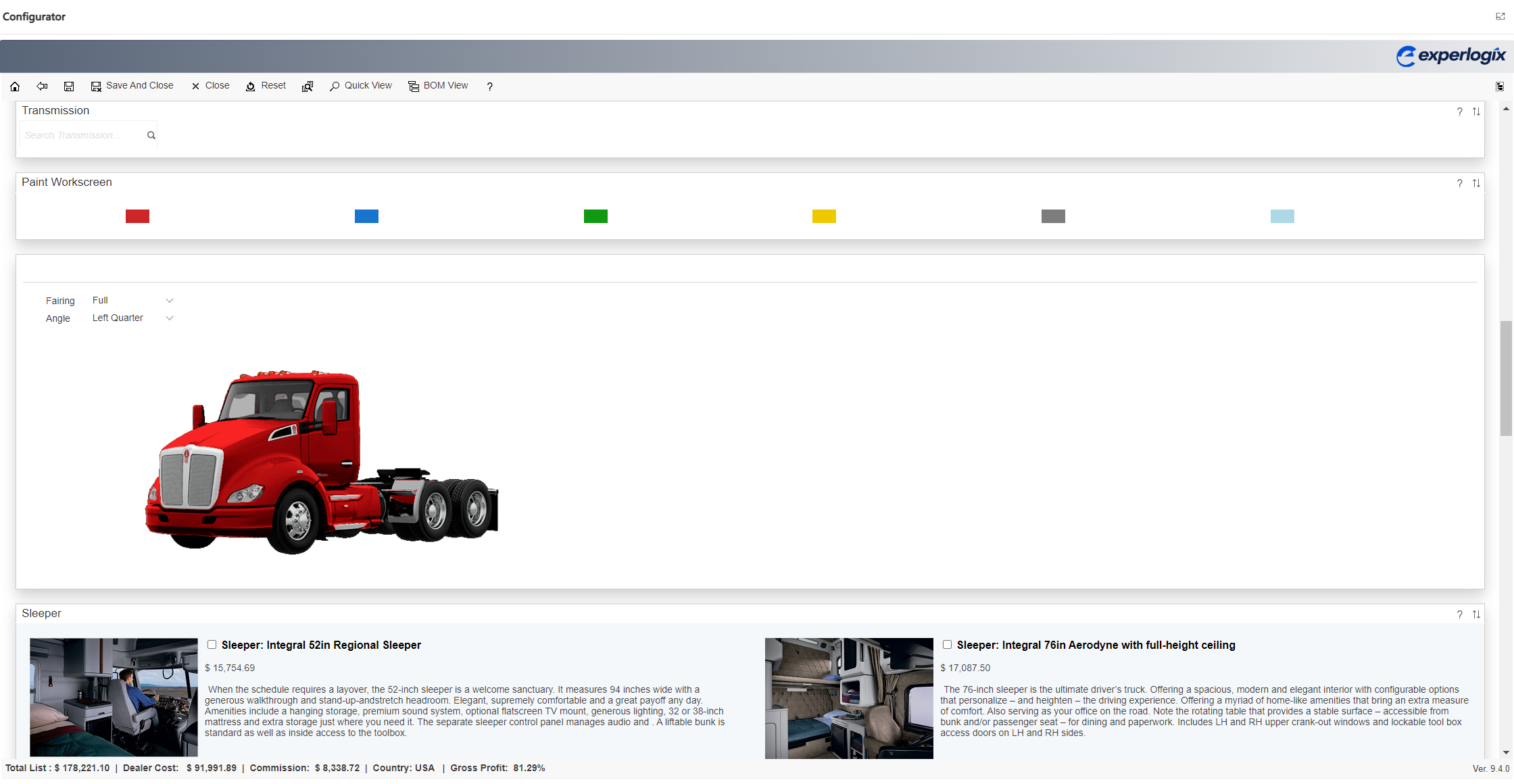Click Reset in the toolbar
1514x784 pixels.
tap(272, 85)
